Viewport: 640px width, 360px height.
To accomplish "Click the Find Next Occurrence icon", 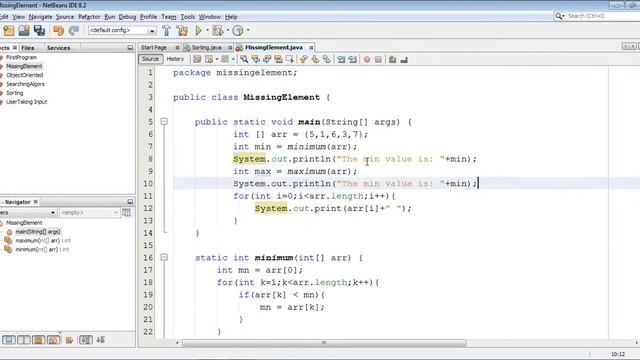I will point(267,60).
